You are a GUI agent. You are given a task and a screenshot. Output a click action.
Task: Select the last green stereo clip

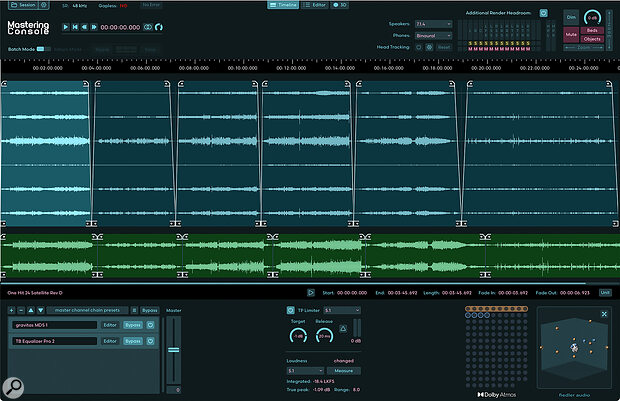[x=552, y=256]
